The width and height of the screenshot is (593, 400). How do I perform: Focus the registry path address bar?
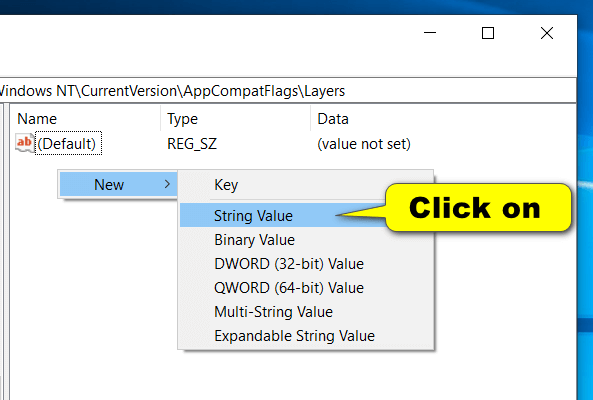pos(287,91)
